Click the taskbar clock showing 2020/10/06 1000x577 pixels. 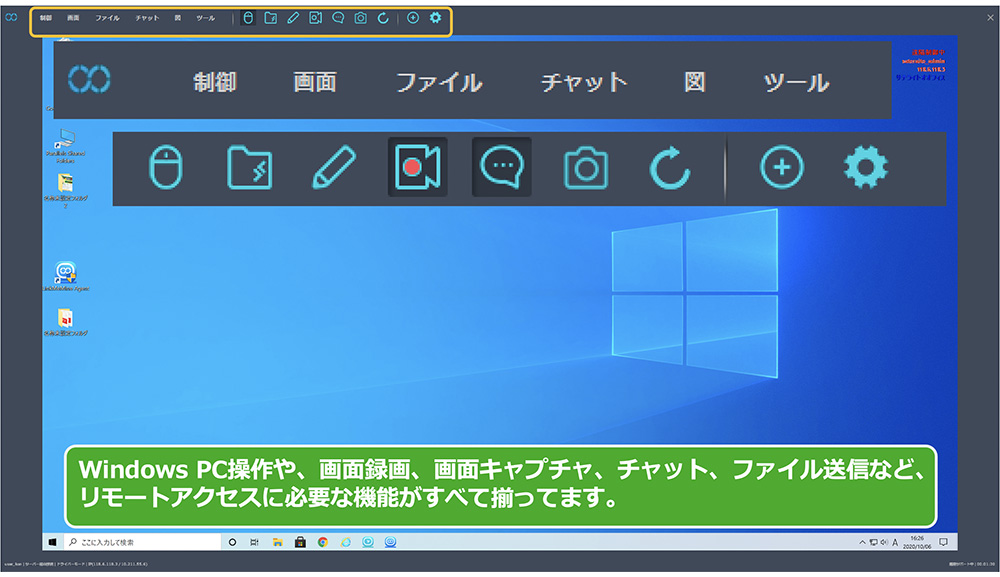click(x=916, y=543)
